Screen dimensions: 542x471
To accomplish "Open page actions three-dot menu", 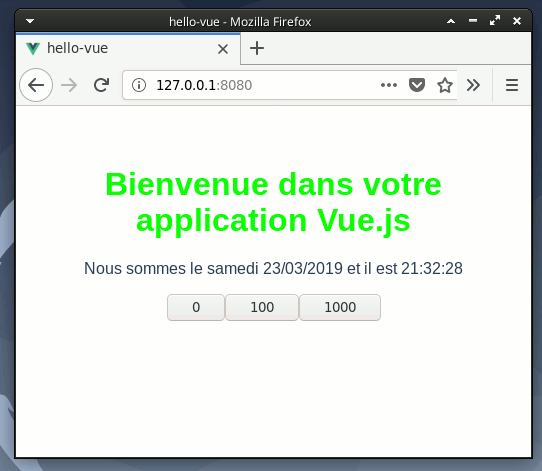I will pos(389,85).
